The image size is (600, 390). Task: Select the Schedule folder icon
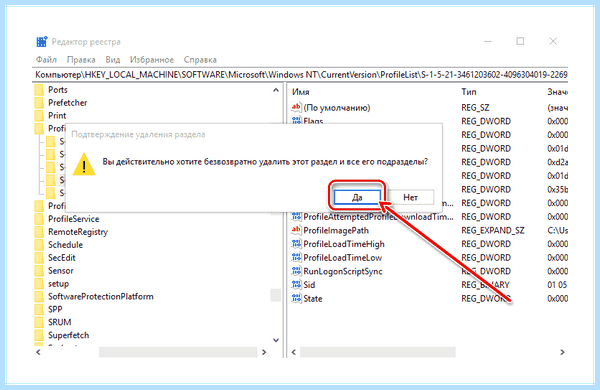(x=39, y=245)
